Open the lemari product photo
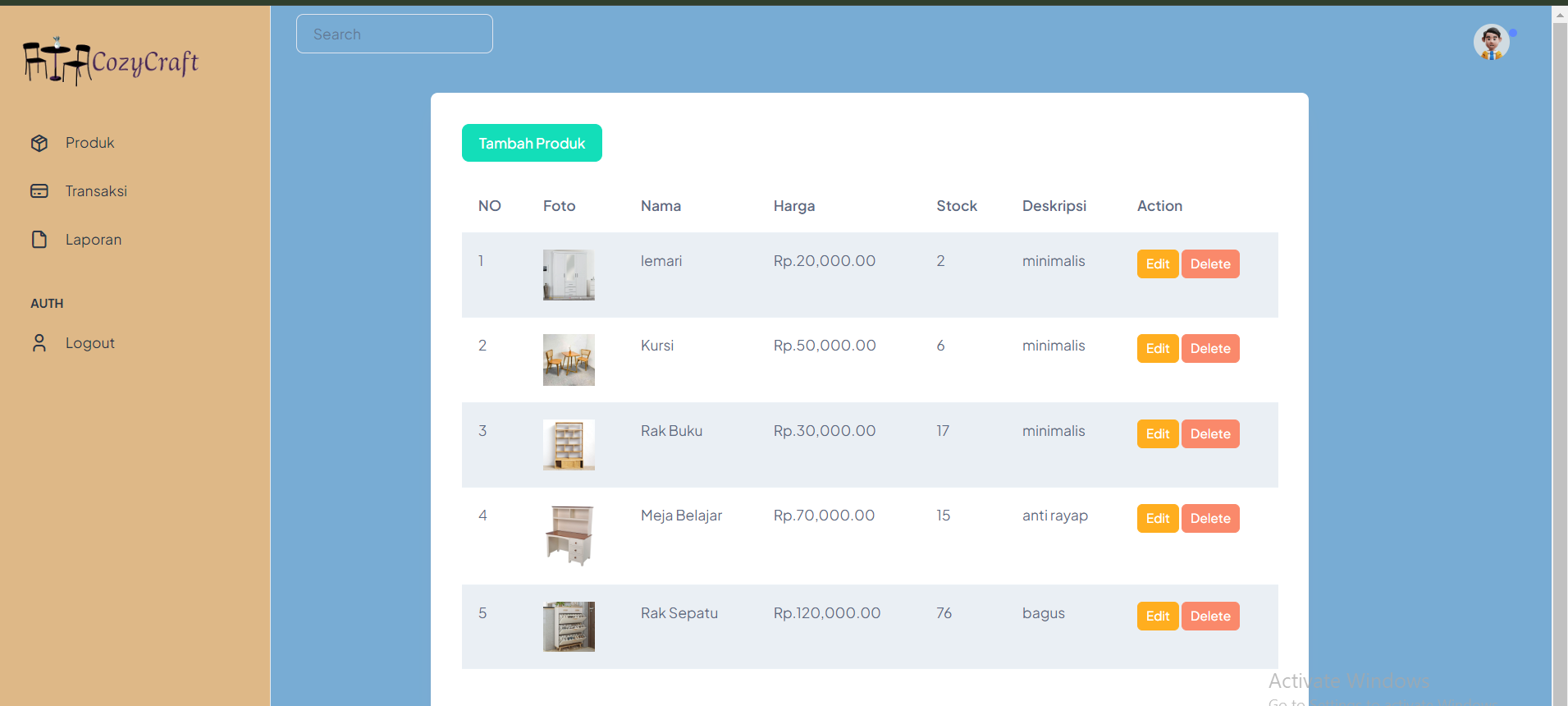1568x706 pixels. [x=569, y=275]
